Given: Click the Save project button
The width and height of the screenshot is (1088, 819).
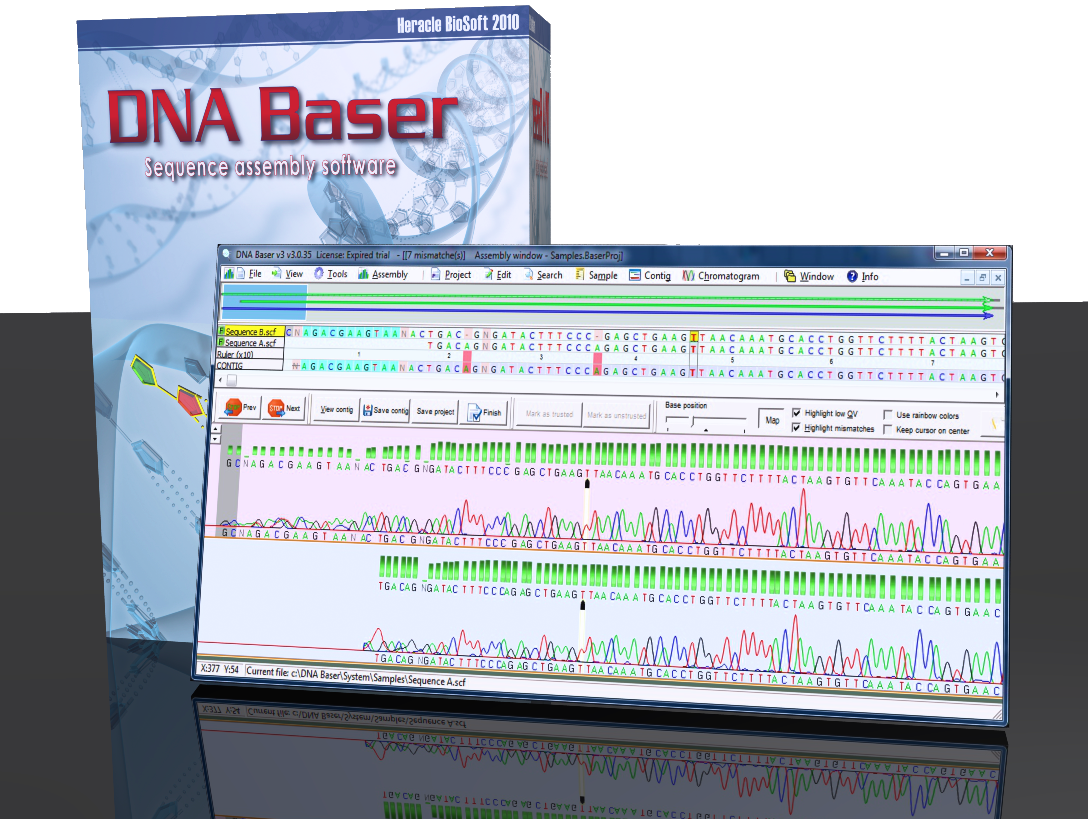Looking at the screenshot, I should [x=436, y=412].
